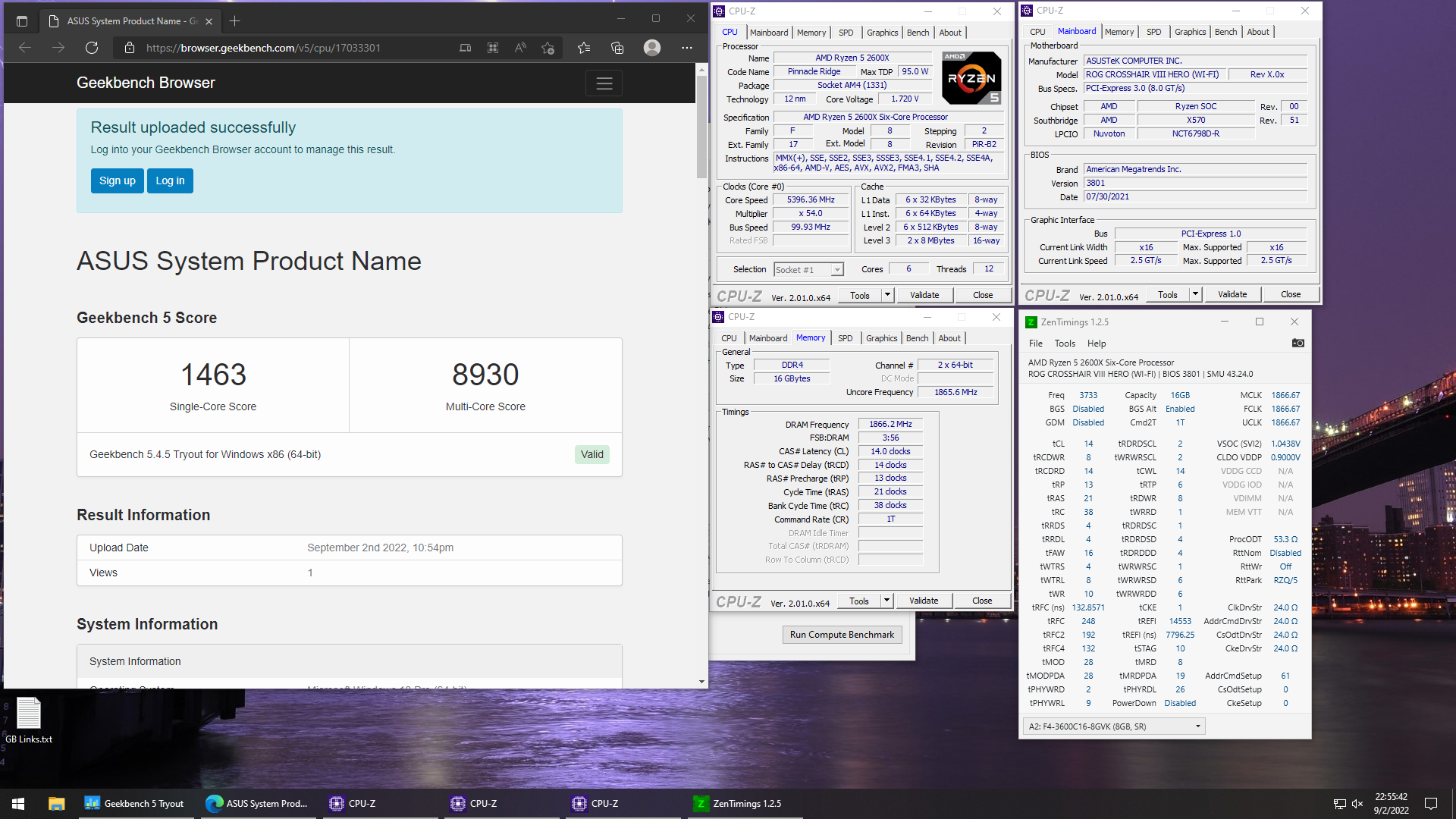Click the About tab in Memory window
This screenshot has height=819, width=1456.
(x=949, y=338)
